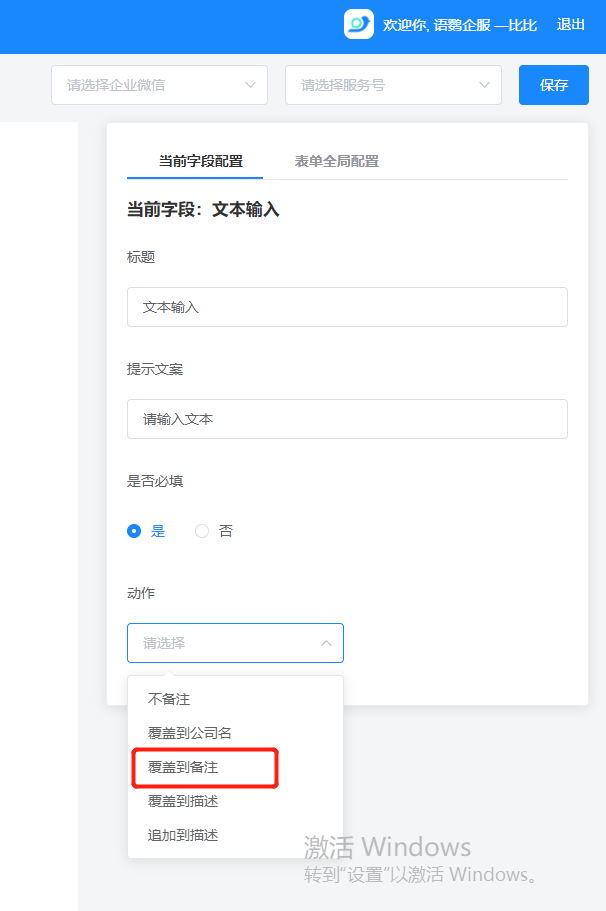
Task: Click the 标题 input field
Action: pyautogui.click(x=347, y=307)
